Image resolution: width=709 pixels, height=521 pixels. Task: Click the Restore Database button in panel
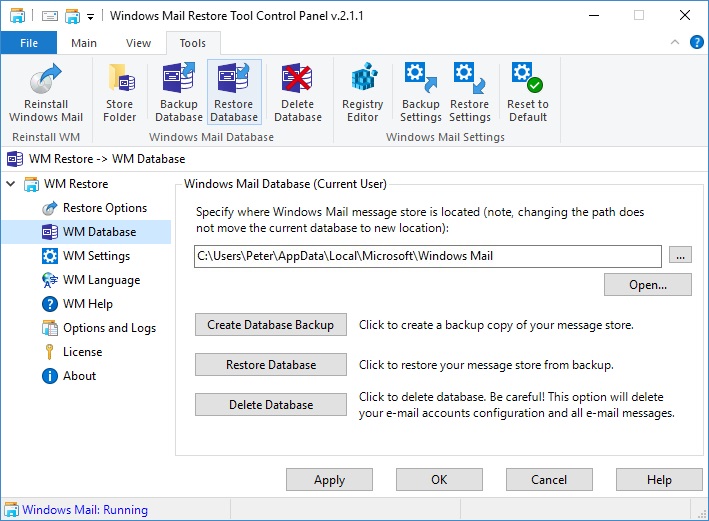[271, 365]
